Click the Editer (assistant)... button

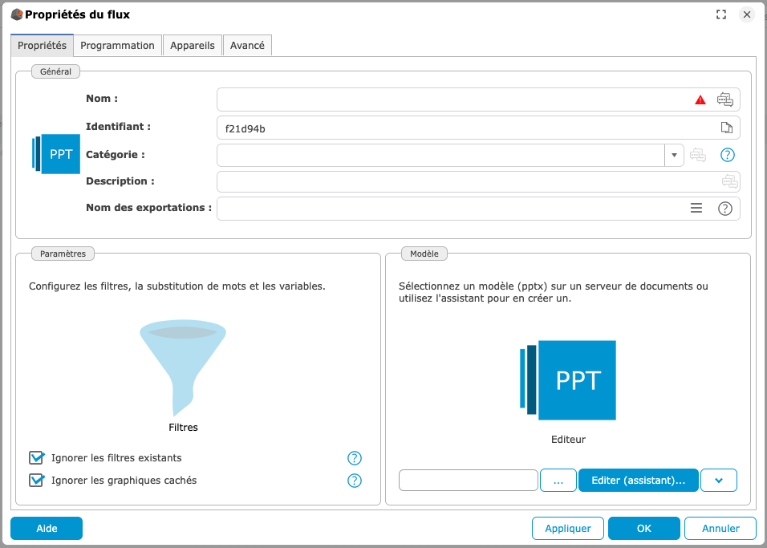pos(638,480)
